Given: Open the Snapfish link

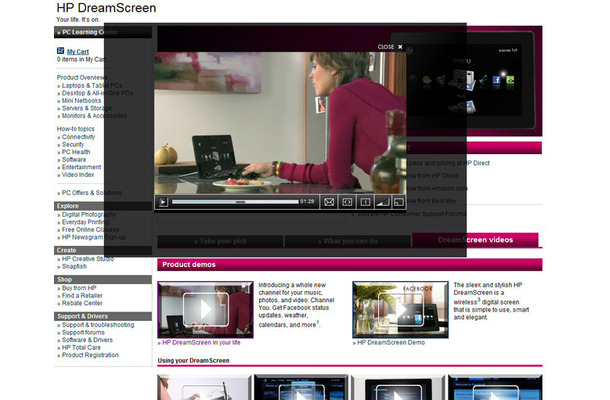Looking at the screenshot, I should pyautogui.click(x=74, y=267).
